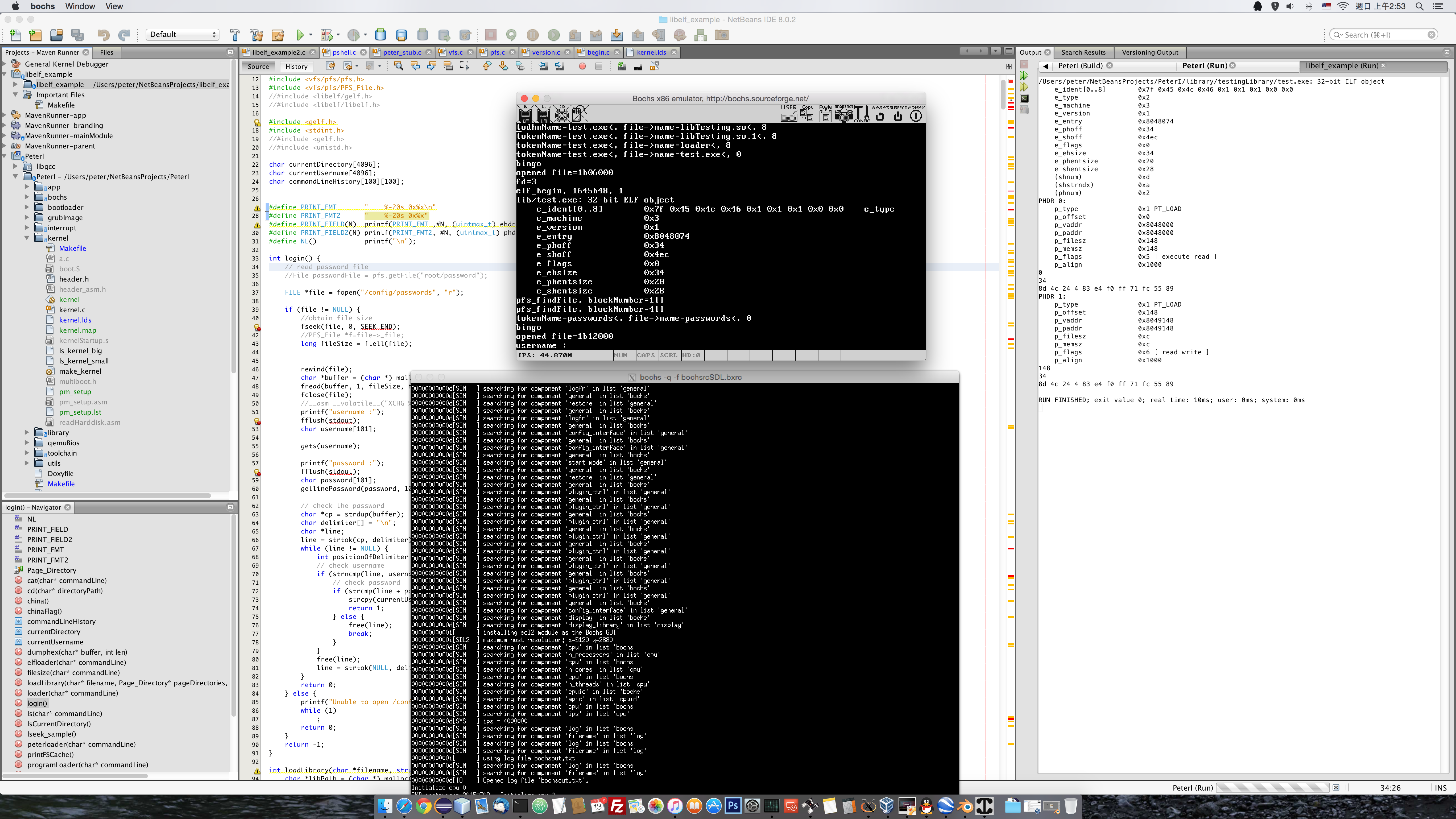The image size is (1456, 819).
Task: Toggle rectangular selection icon in editor toolbar
Action: tap(465, 66)
